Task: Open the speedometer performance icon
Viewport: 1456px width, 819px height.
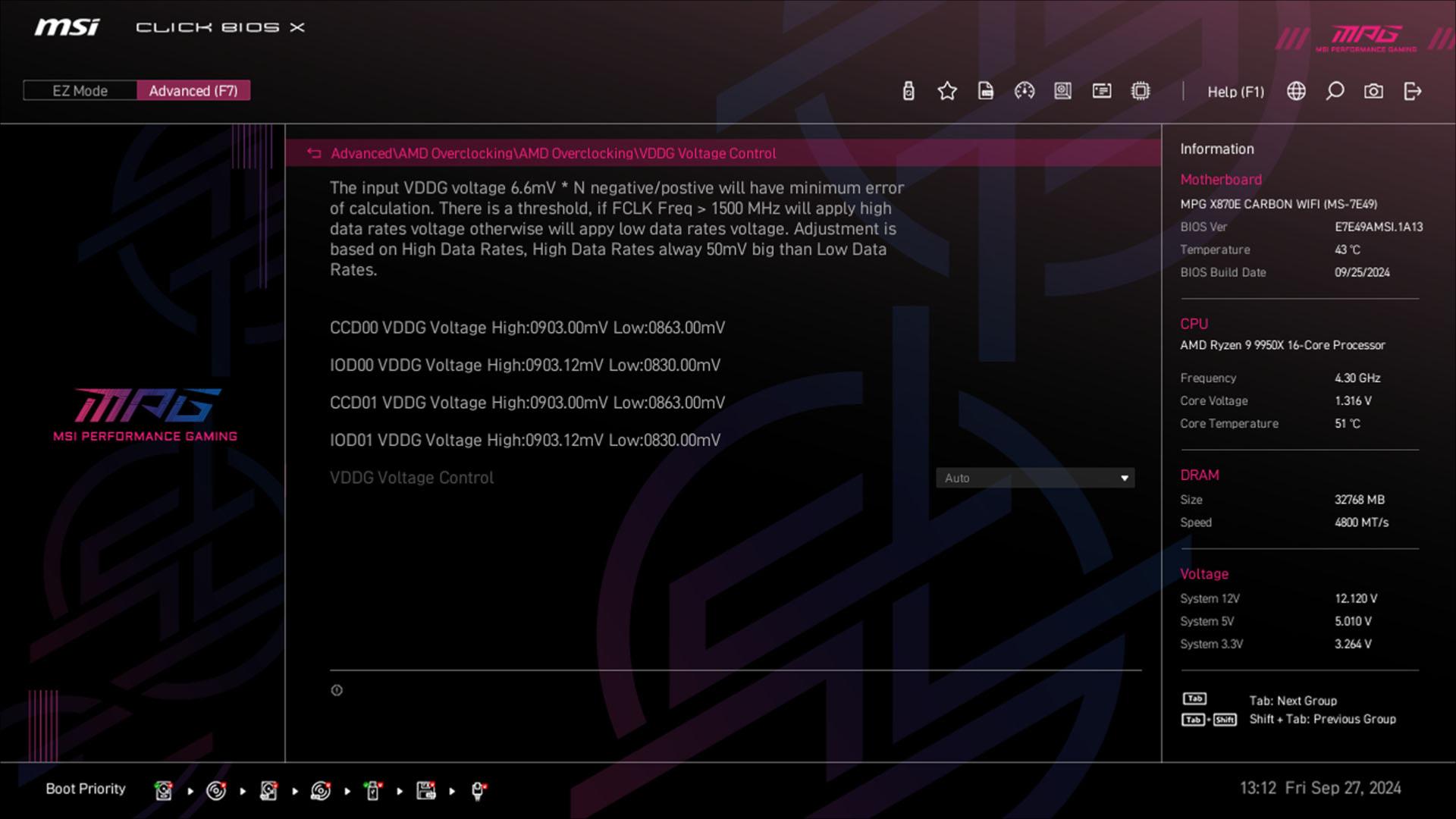Action: tap(1025, 92)
